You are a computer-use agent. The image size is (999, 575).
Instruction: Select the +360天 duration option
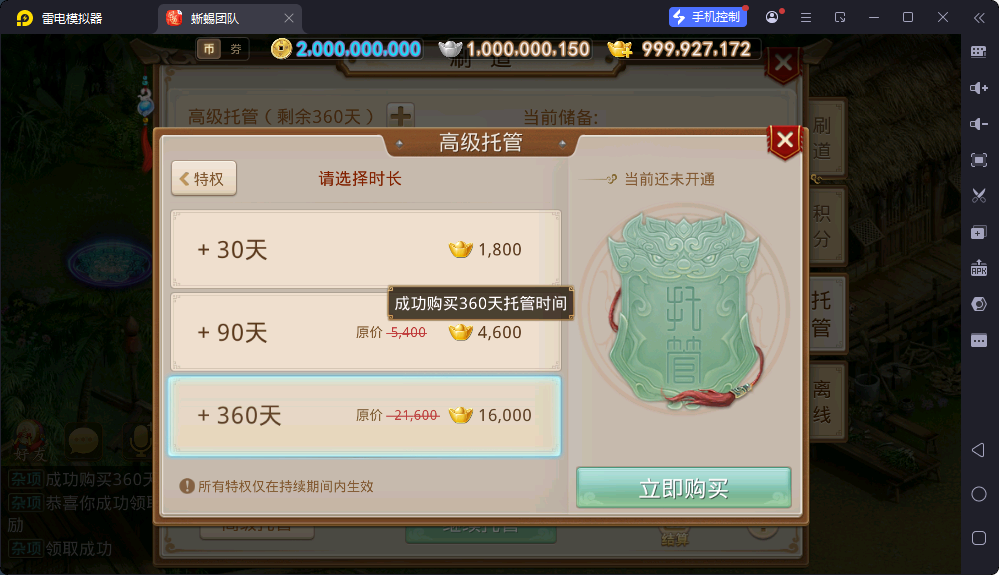[x=364, y=416]
